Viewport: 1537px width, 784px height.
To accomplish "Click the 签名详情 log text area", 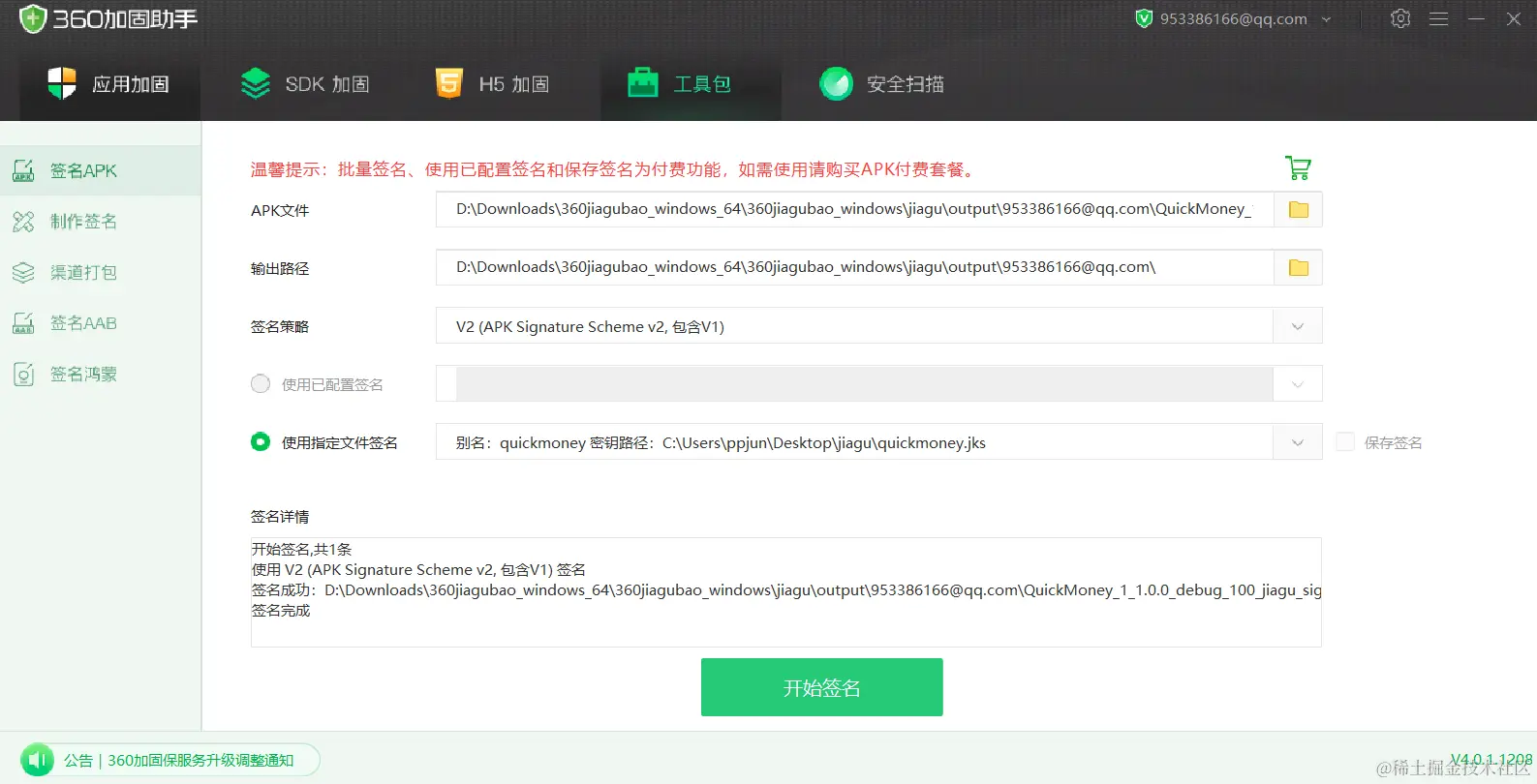I will pos(785,592).
